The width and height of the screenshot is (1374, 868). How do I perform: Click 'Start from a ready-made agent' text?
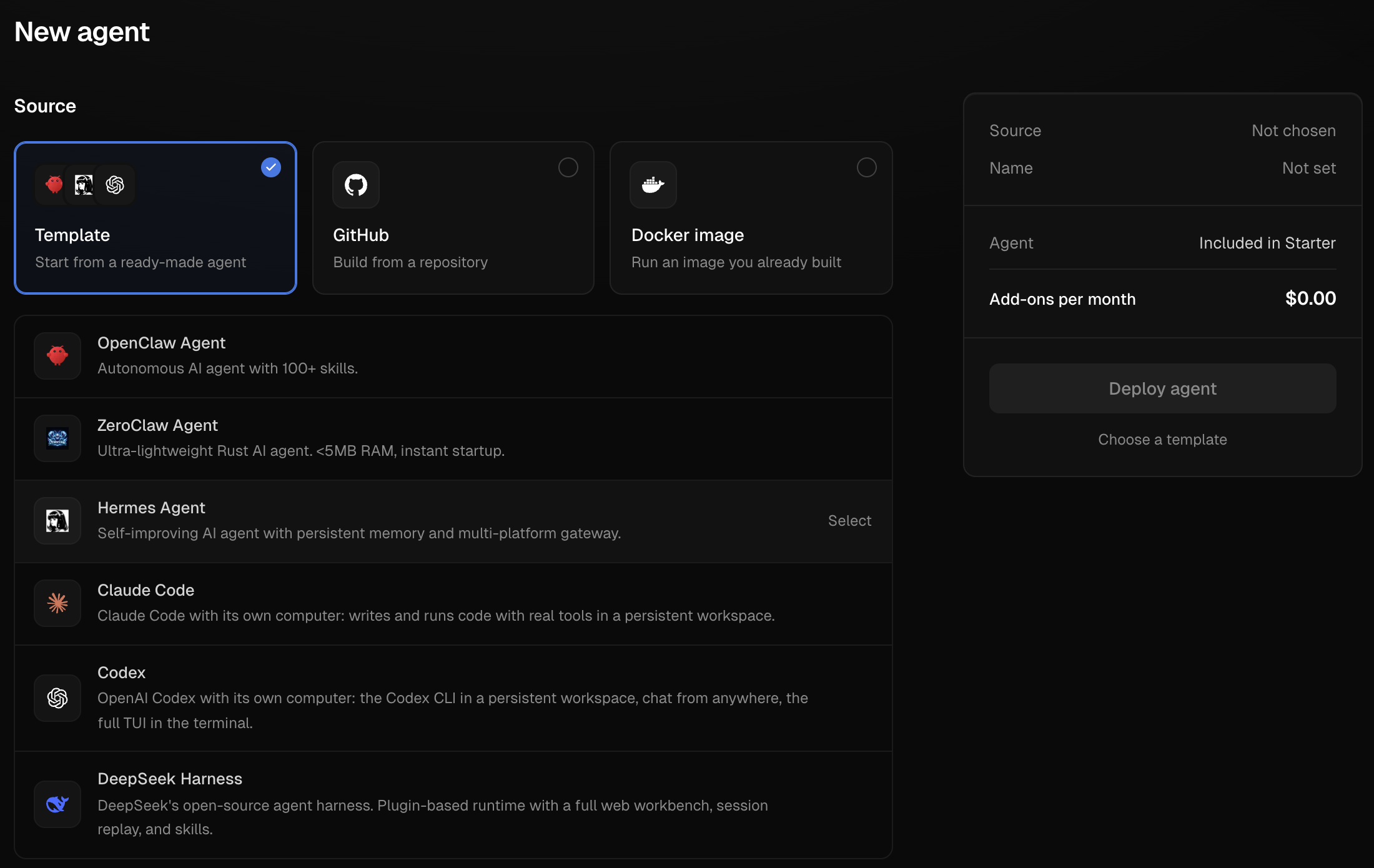pos(141,262)
